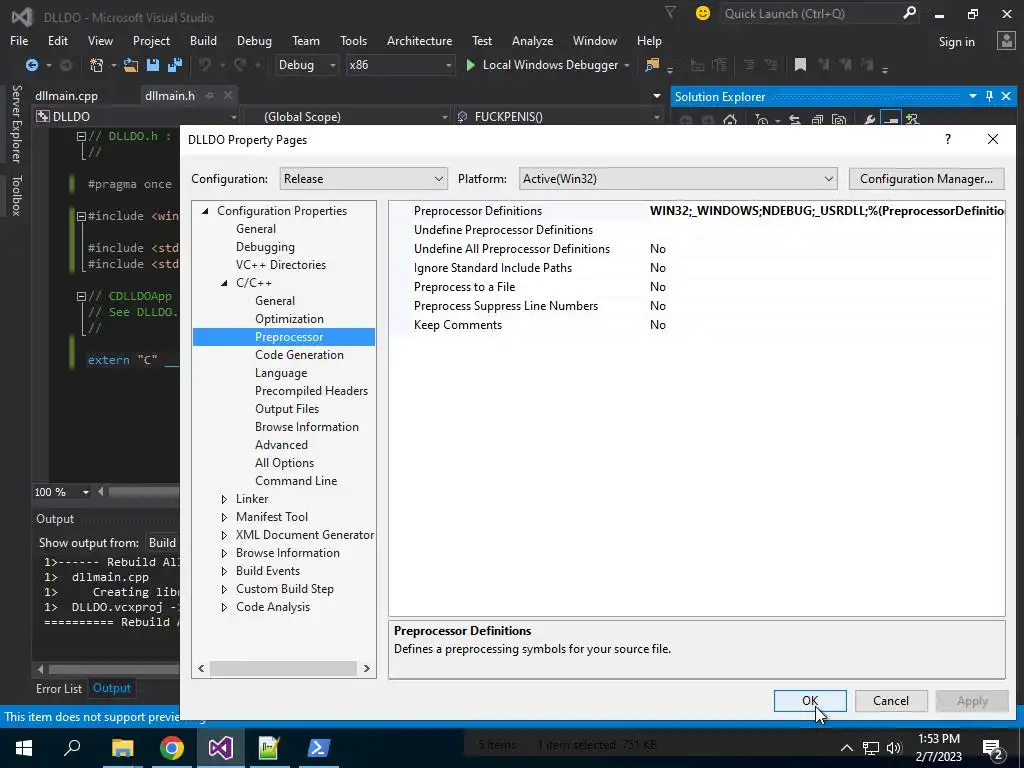Select the Command Line tree item

pos(296,481)
